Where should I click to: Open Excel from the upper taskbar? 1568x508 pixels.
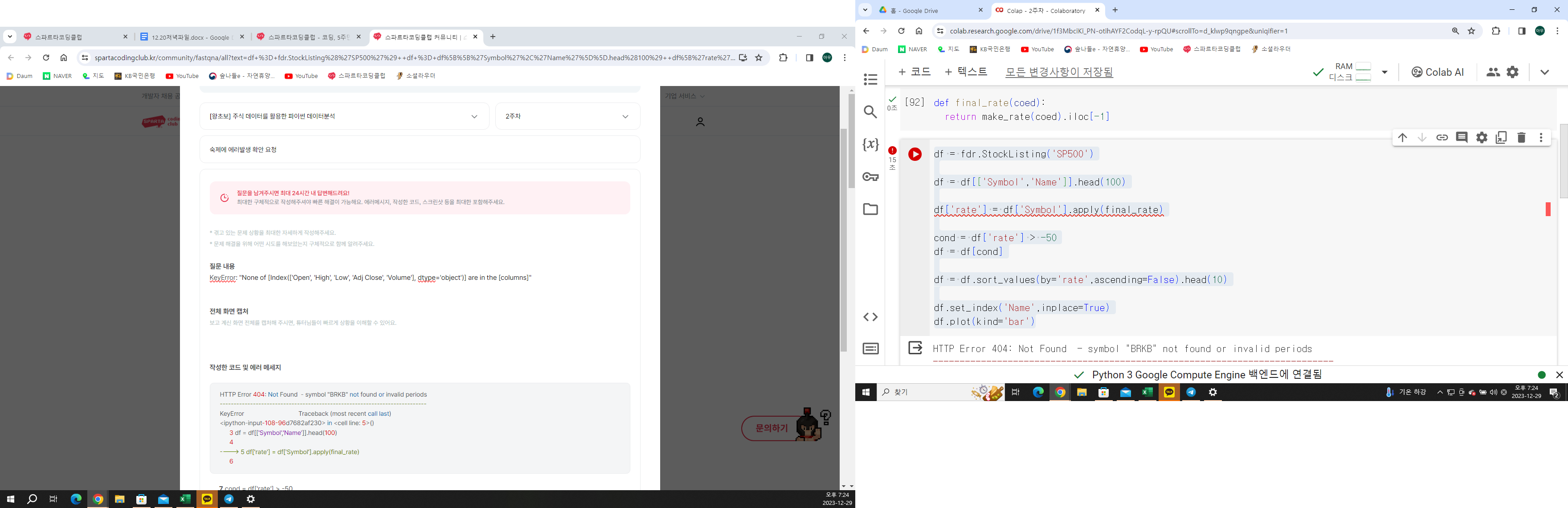[x=1147, y=392]
